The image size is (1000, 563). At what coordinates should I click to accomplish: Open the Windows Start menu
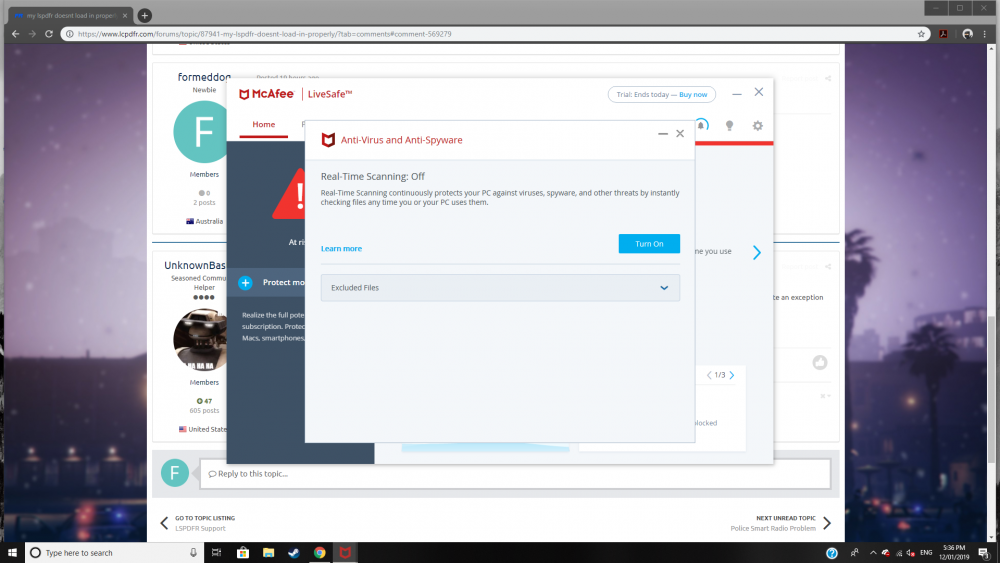[x=12, y=553]
